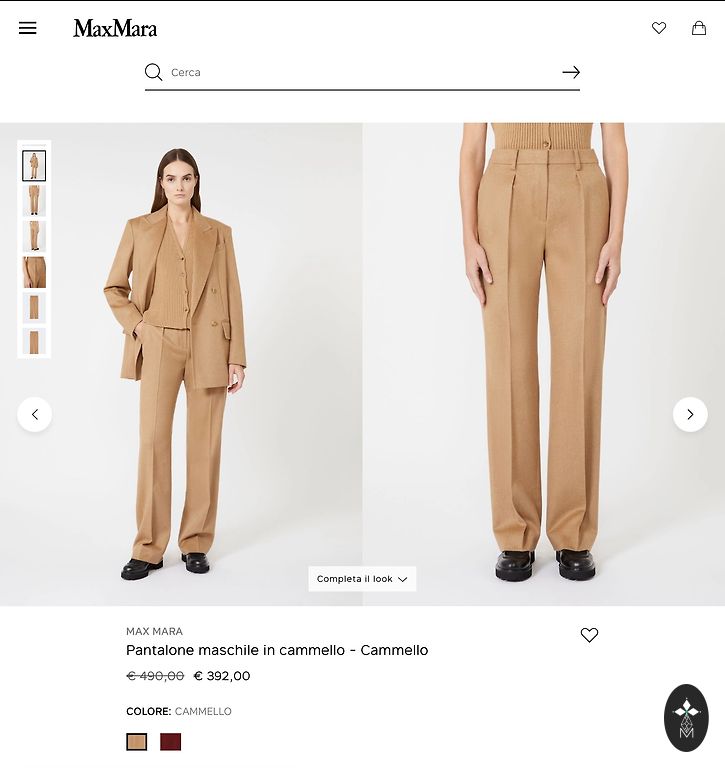Open the MaxMara assistant chat bubble
Screen dimensions: 725x768
(x=686, y=718)
